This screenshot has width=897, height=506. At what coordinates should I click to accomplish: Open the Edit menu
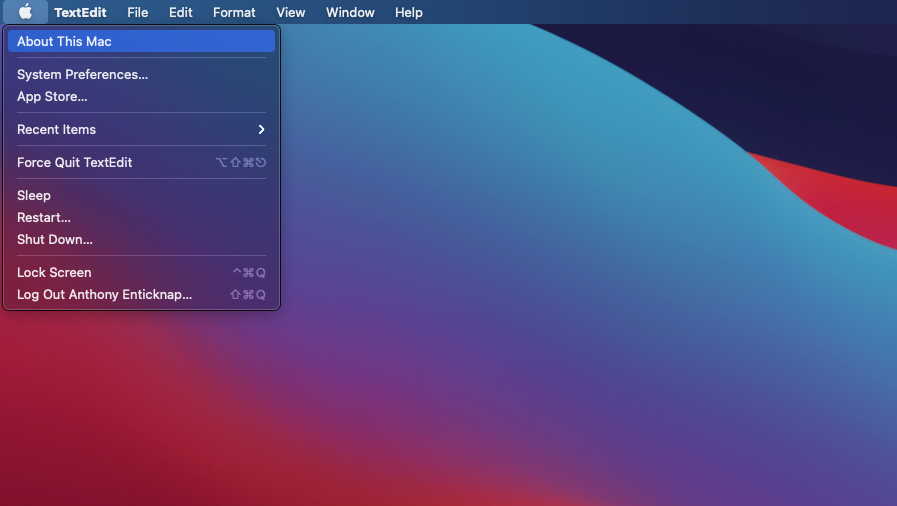click(x=180, y=12)
